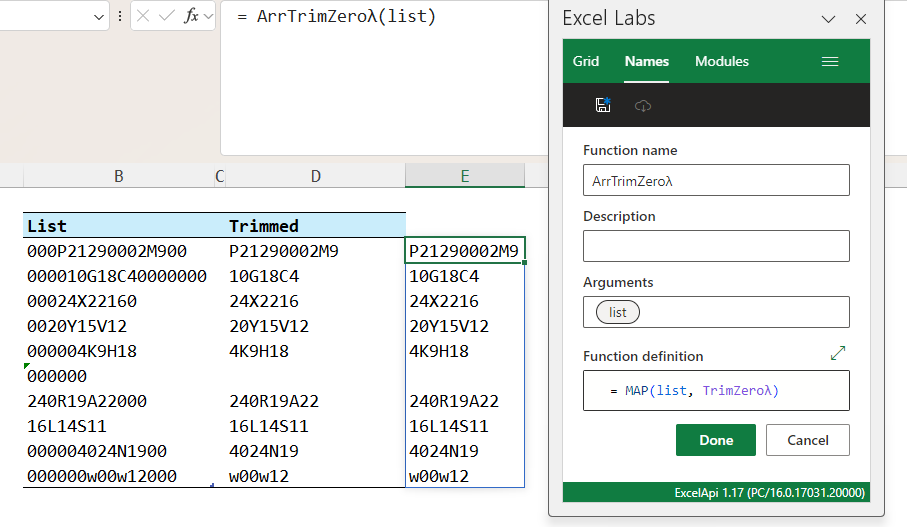The width and height of the screenshot is (907, 527).
Task: Click the vertical dots handle beside the name box
Action: pyautogui.click(x=120, y=16)
